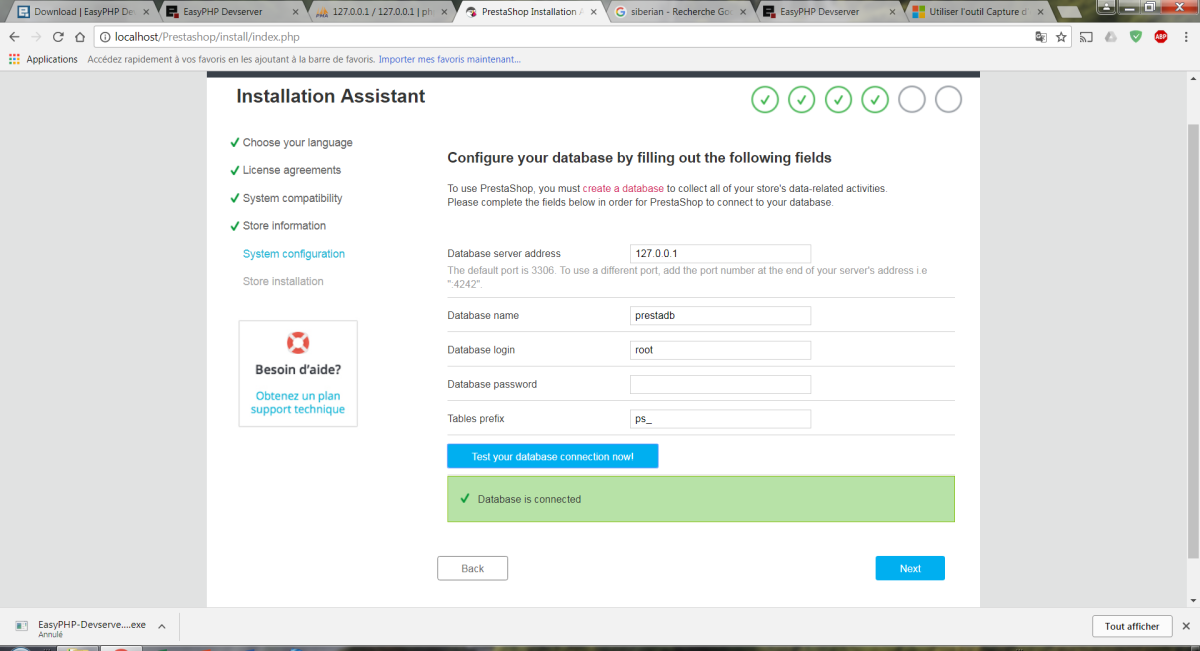Bookmark this page with the star icon
The height and width of the screenshot is (651, 1200).
(1061, 37)
